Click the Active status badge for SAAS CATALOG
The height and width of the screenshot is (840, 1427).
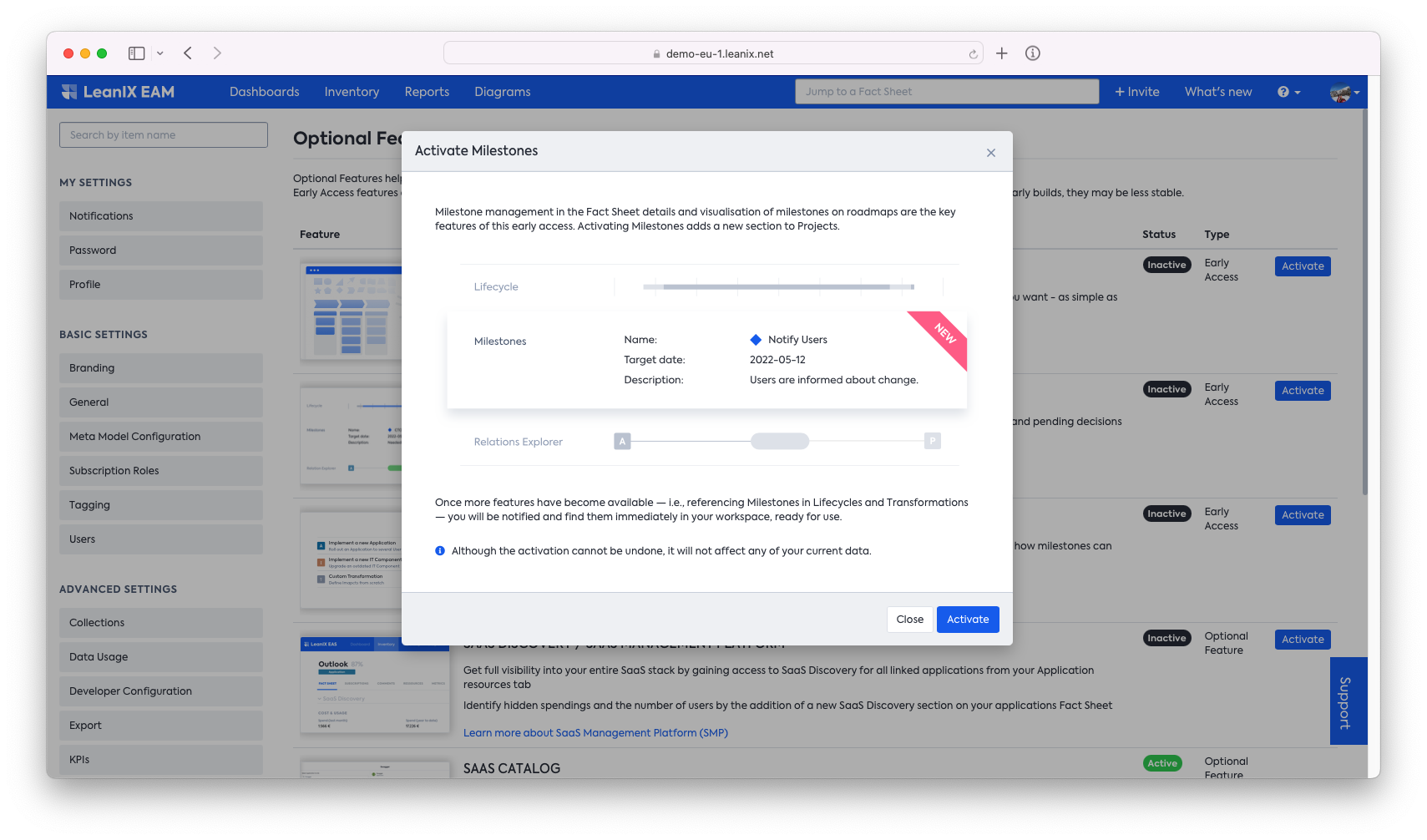pyautogui.click(x=1162, y=763)
